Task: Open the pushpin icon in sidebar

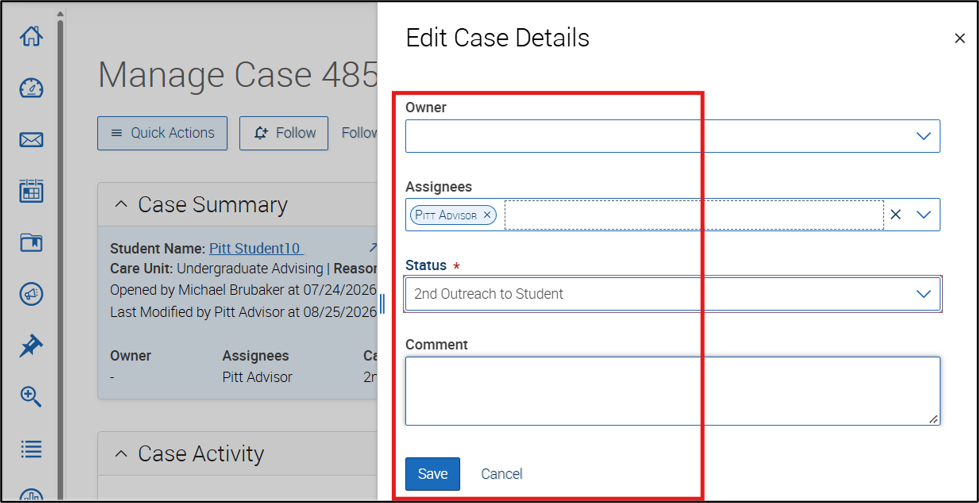Action: pyautogui.click(x=31, y=345)
